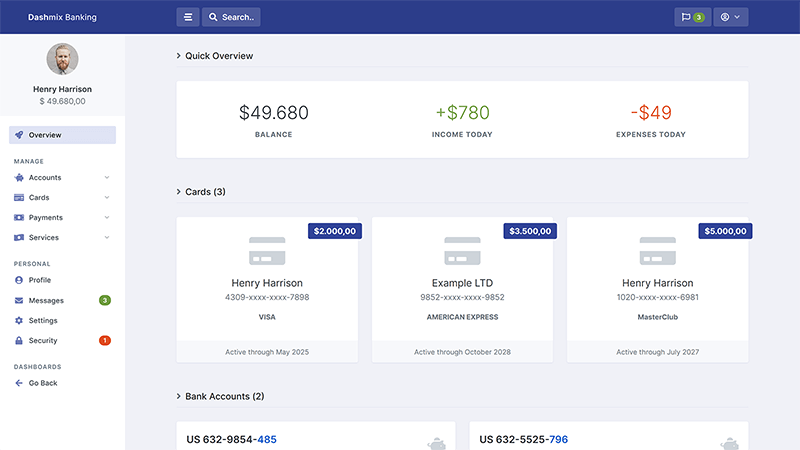The image size is (800, 450).
Task: Expand the Cards sidebar submenu
Action: 62,198
